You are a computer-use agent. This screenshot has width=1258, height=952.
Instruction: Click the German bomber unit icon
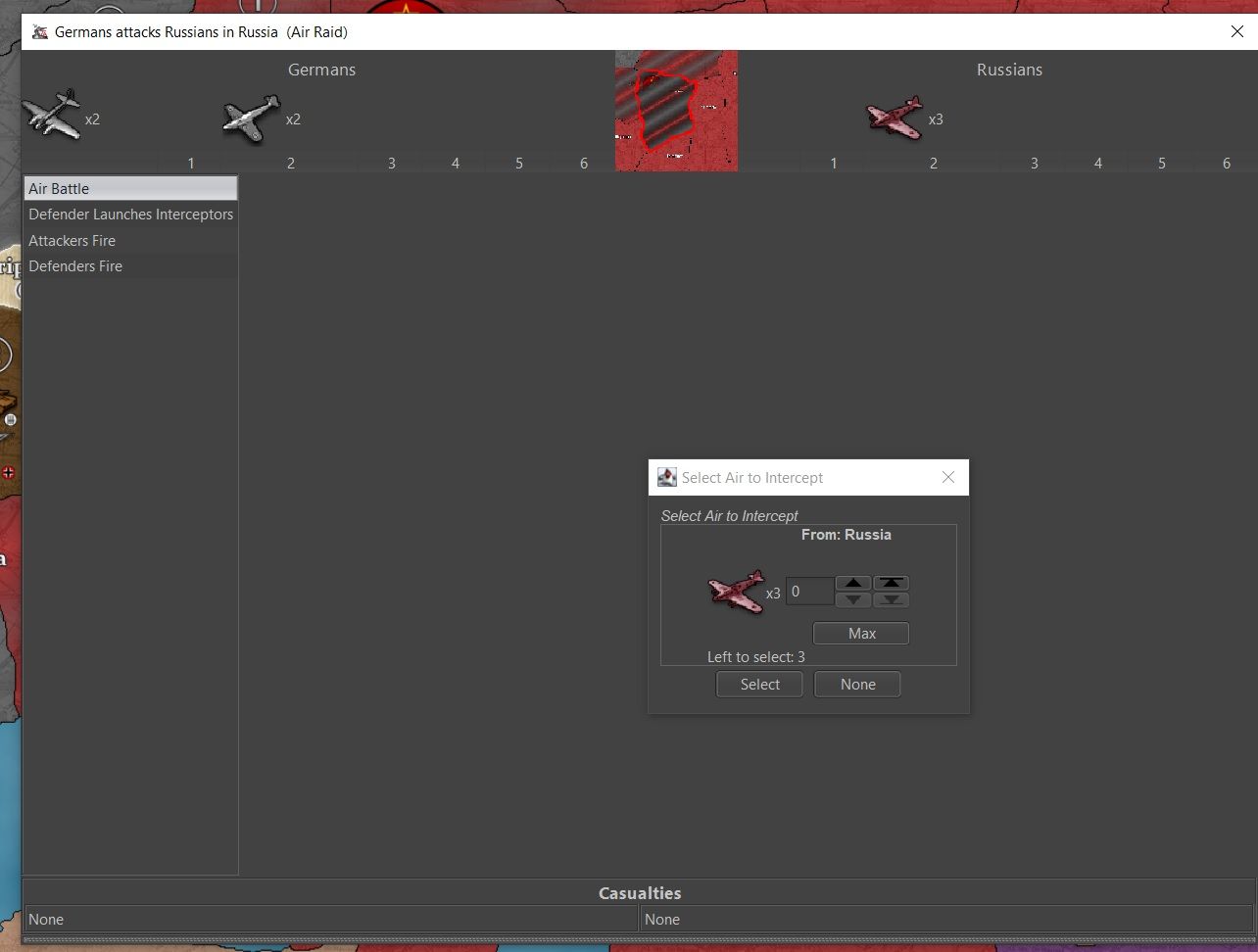pyautogui.click(x=51, y=115)
